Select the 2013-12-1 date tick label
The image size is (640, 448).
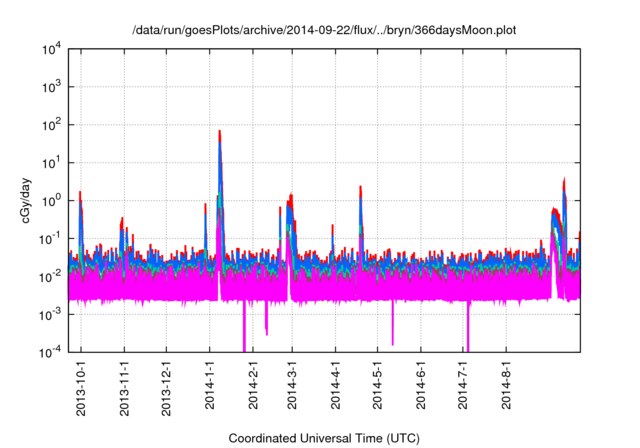point(166,386)
